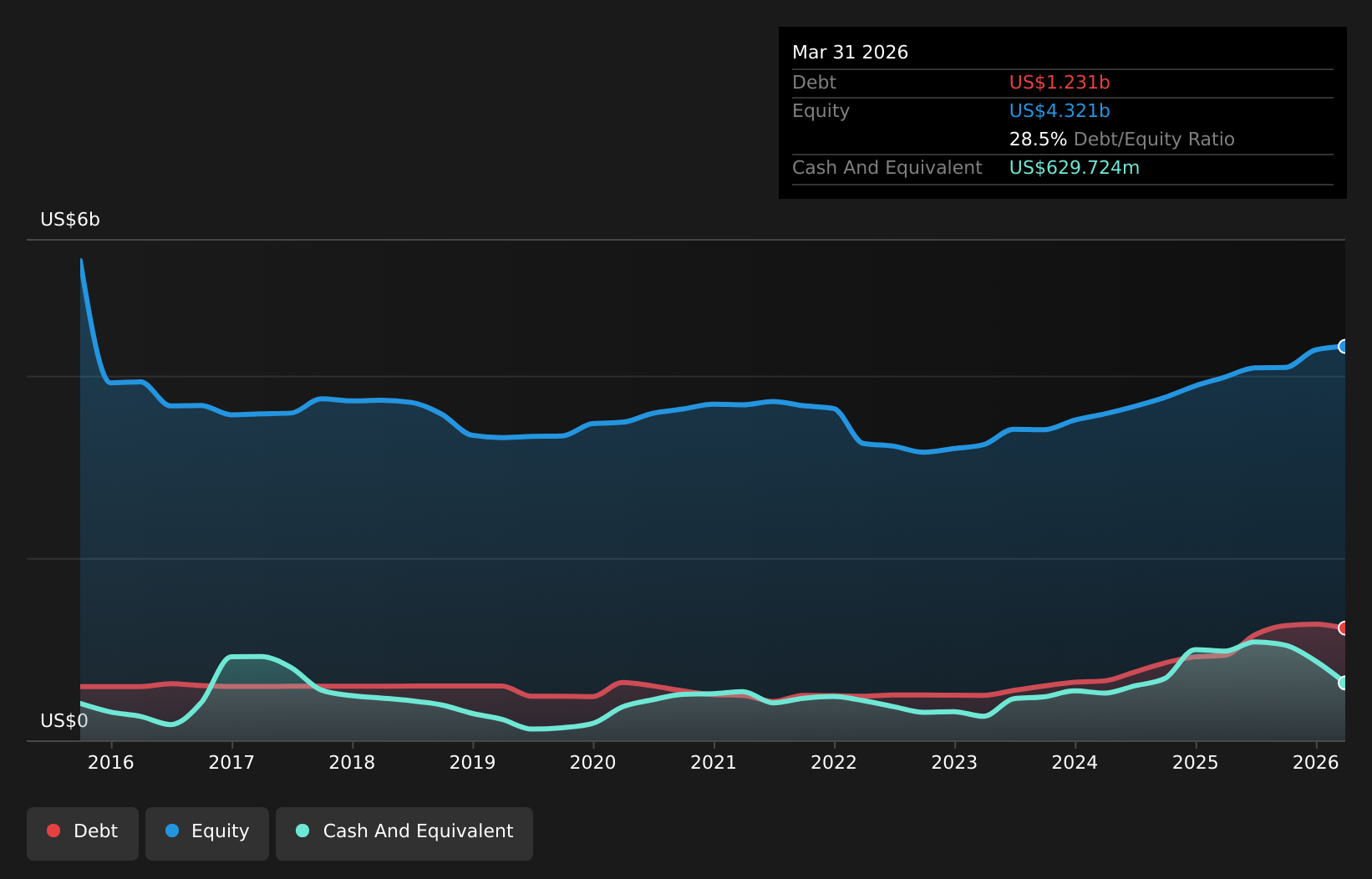1372x879 pixels.
Task: Toggle the Cash And Equivalent legend button
Action: click(404, 833)
